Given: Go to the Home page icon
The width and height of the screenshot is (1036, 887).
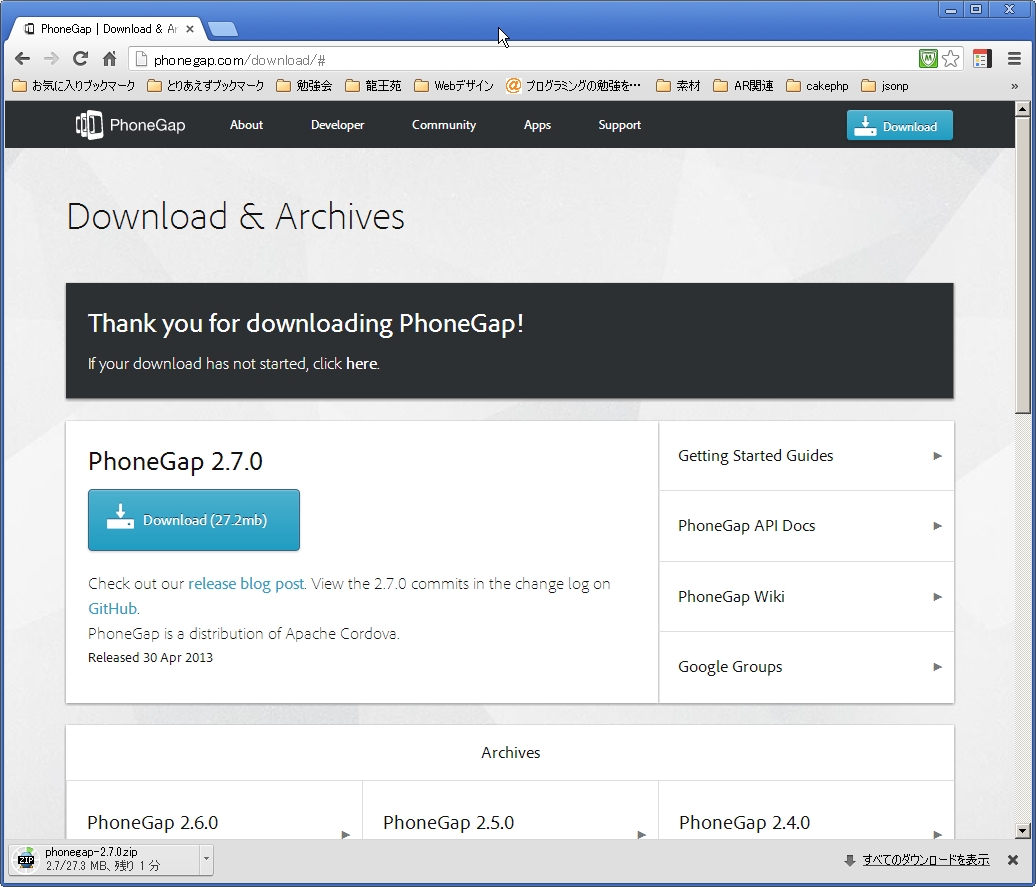Looking at the screenshot, I should [x=110, y=59].
